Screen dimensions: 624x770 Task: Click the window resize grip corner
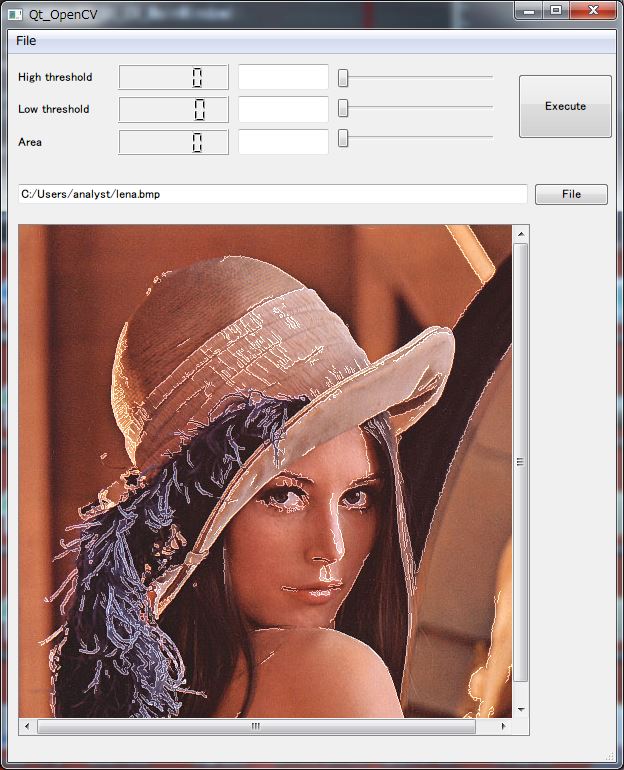pos(610,757)
